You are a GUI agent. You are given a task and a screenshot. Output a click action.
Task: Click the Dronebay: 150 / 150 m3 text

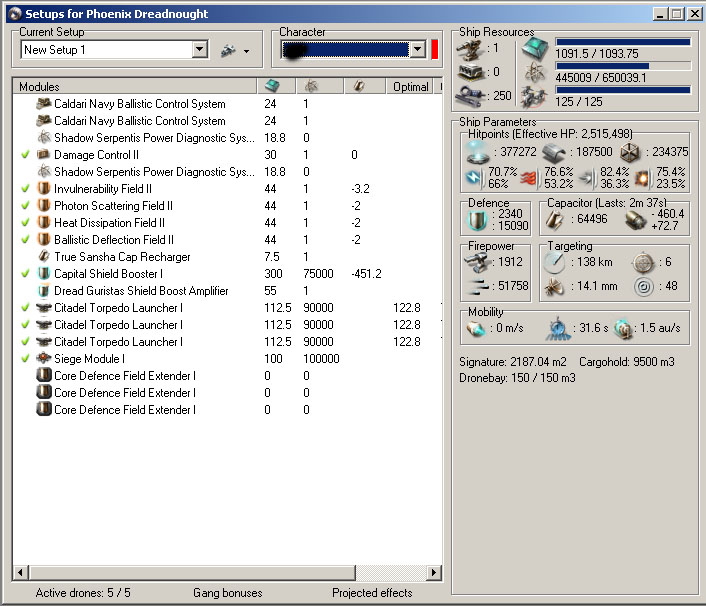517,378
